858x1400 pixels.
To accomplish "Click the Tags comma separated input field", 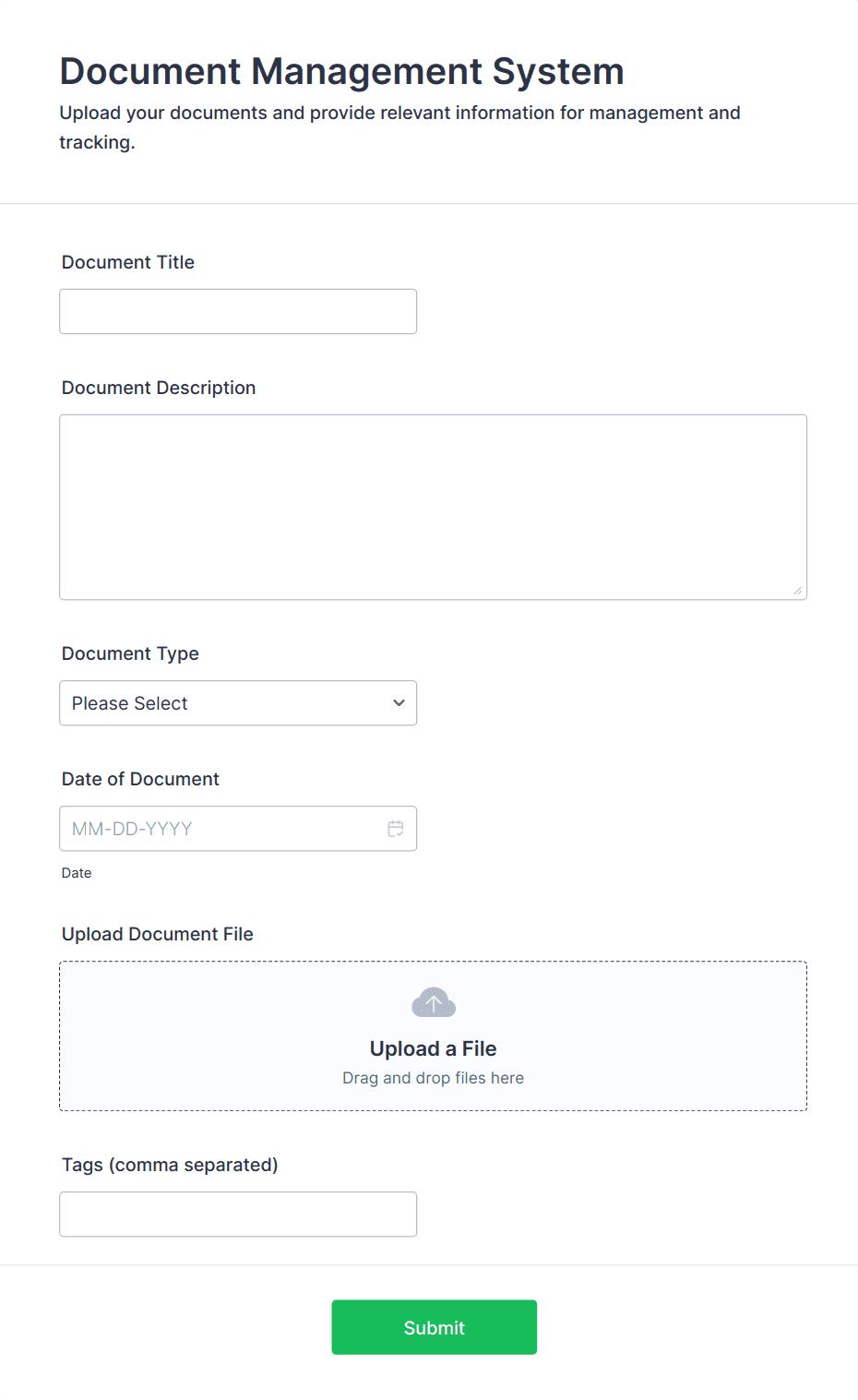I will click(238, 1214).
